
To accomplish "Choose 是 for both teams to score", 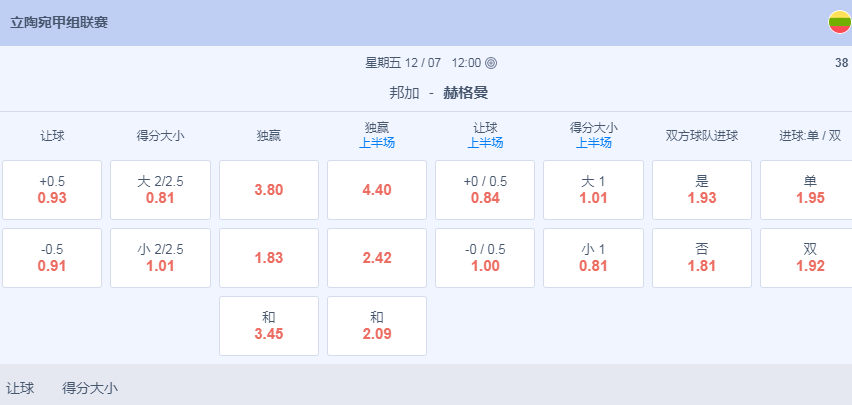I will tap(702, 190).
